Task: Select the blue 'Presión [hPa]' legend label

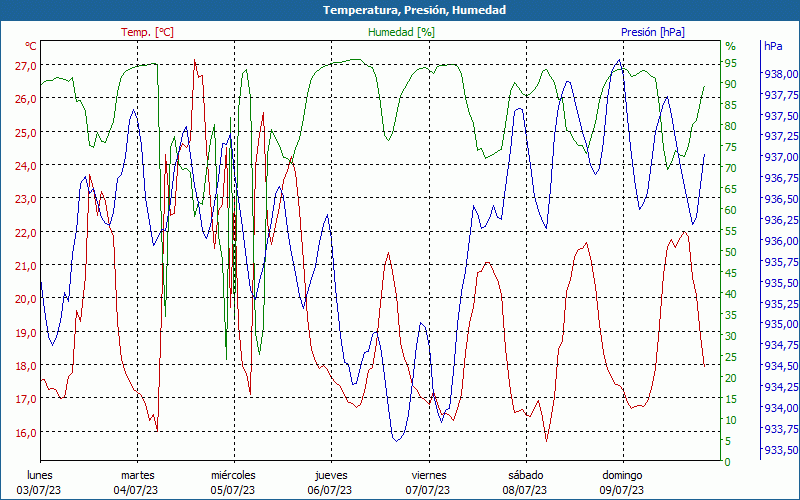Action: [x=653, y=32]
